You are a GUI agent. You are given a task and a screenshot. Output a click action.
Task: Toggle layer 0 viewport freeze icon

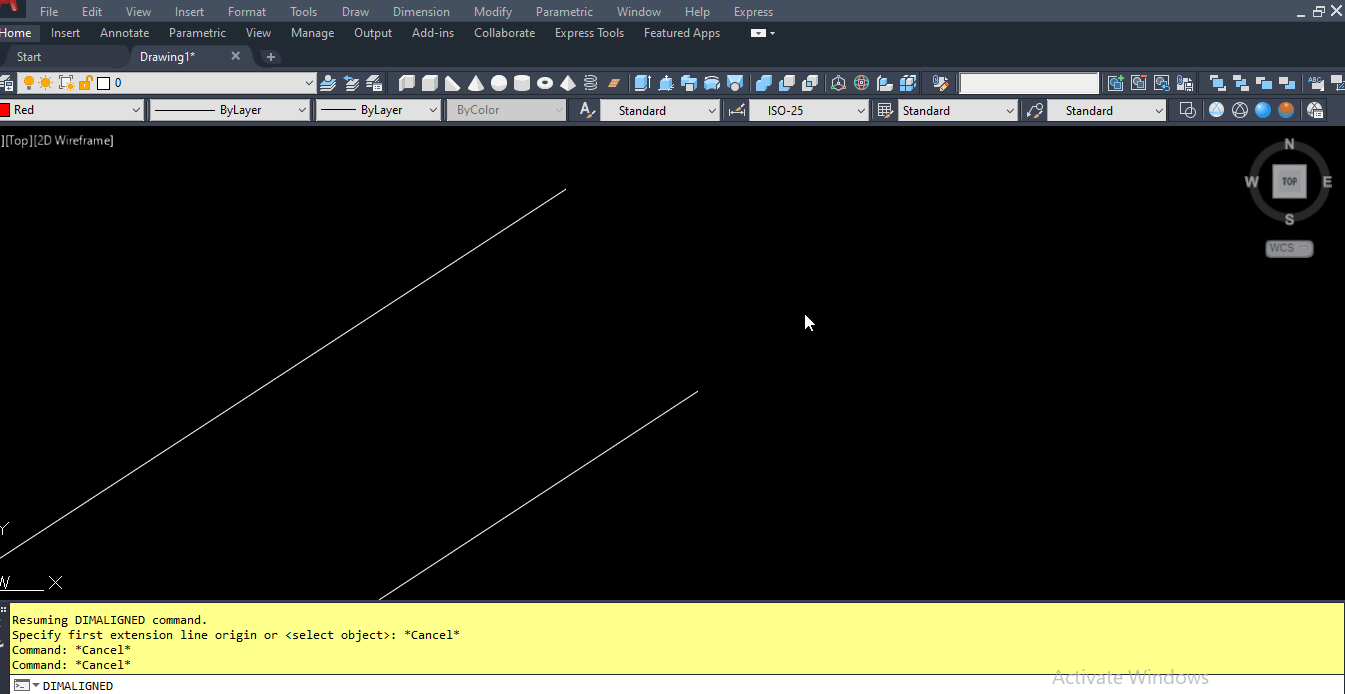pos(66,83)
